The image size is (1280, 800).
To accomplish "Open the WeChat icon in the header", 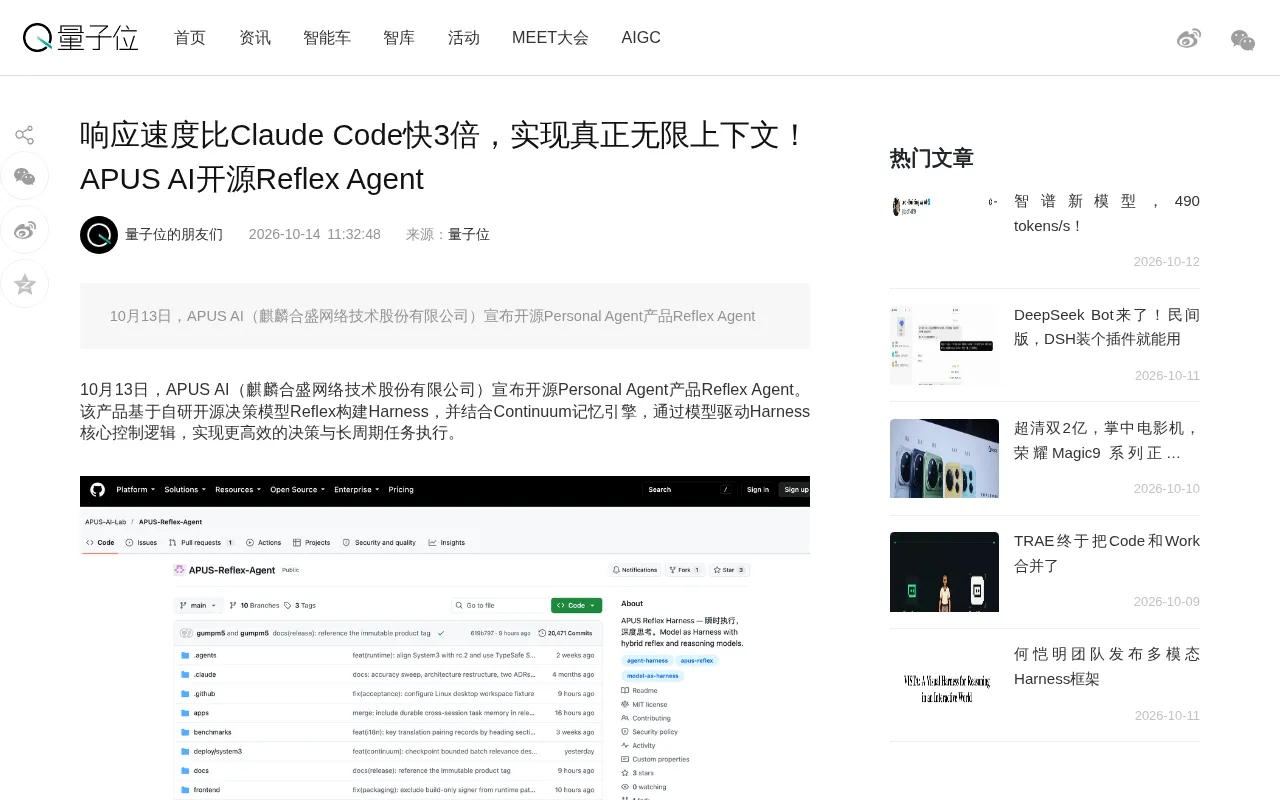I will click(x=1243, y=40).
